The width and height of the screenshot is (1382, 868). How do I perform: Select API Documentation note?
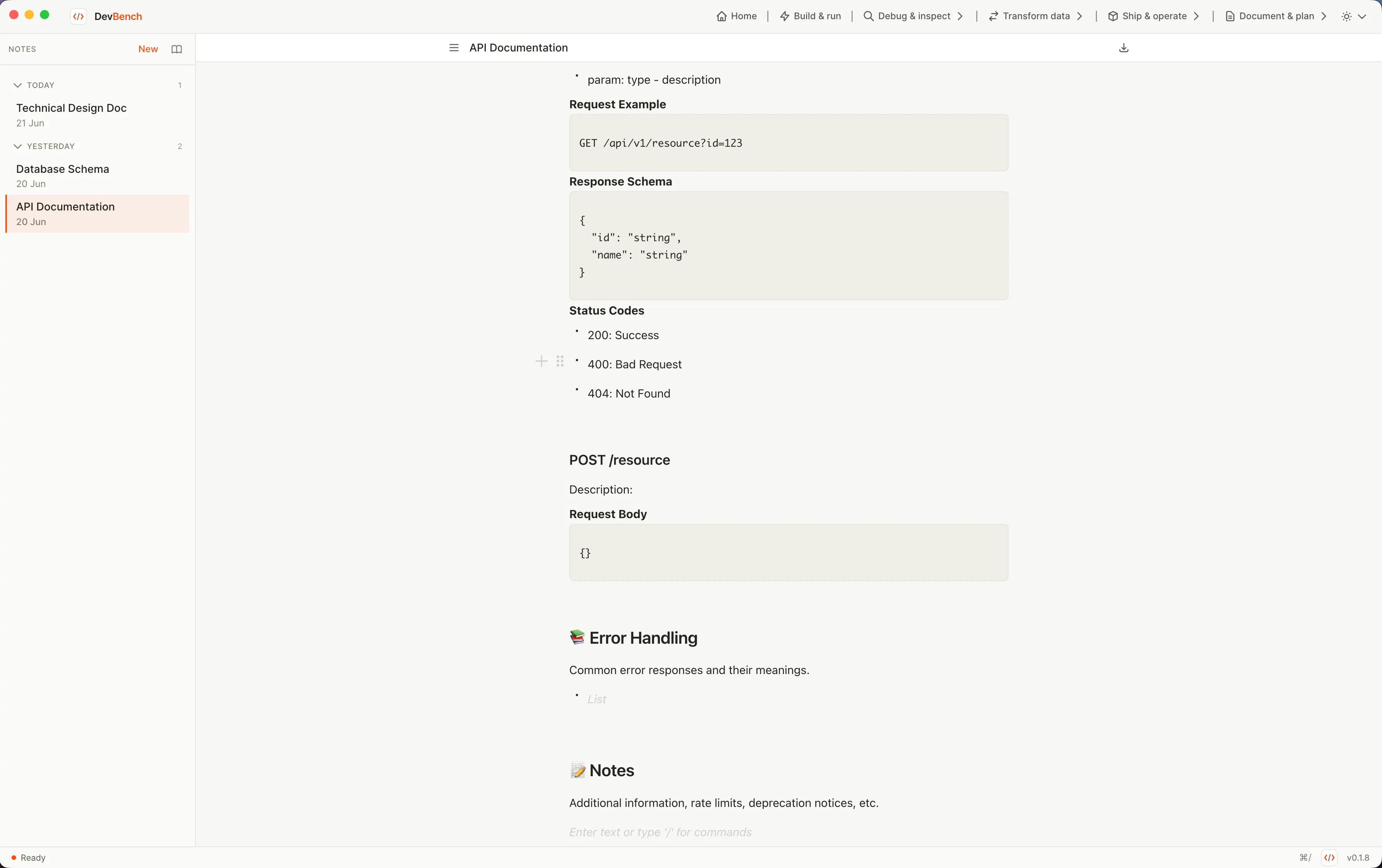pos(97,214)
